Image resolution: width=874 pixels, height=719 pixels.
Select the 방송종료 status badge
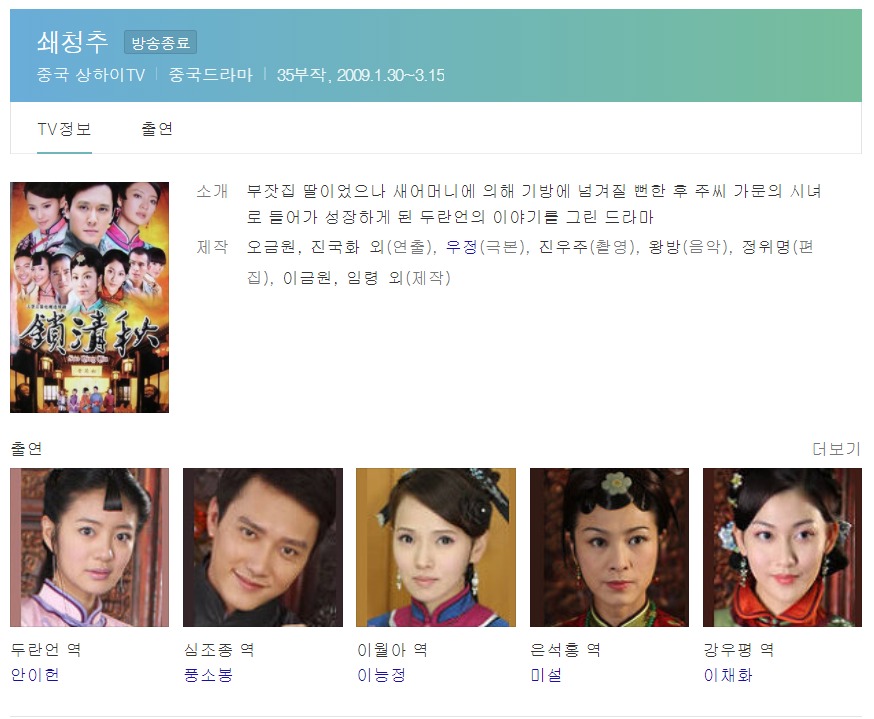[161, 42]
